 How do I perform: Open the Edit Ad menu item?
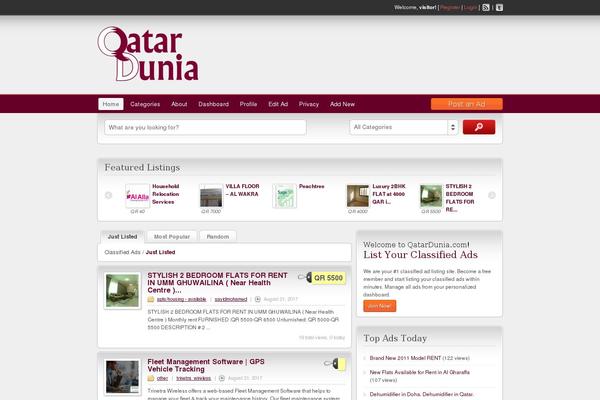pyautogui.click(x=278, y=104)
